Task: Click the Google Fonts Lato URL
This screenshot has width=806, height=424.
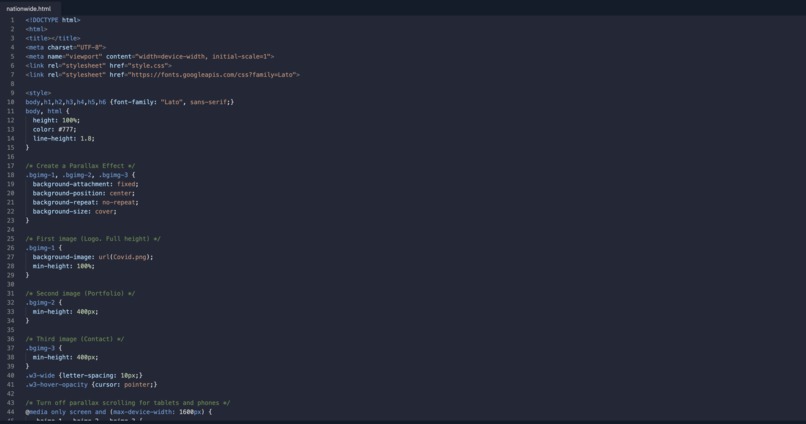Action: coord(212,75)
